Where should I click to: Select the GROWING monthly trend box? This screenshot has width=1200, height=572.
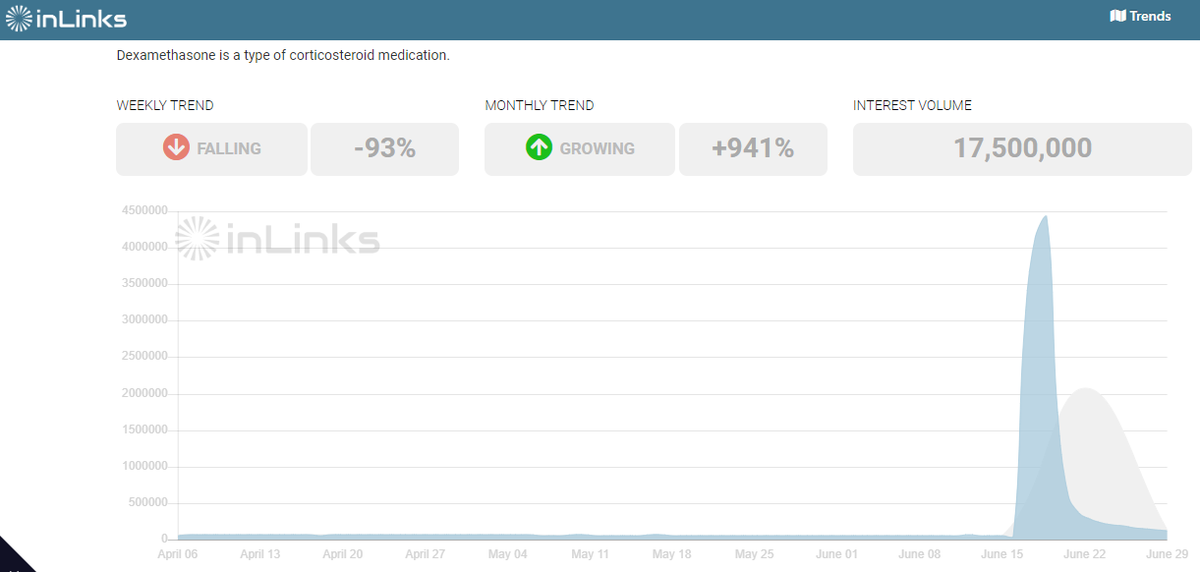580,149
